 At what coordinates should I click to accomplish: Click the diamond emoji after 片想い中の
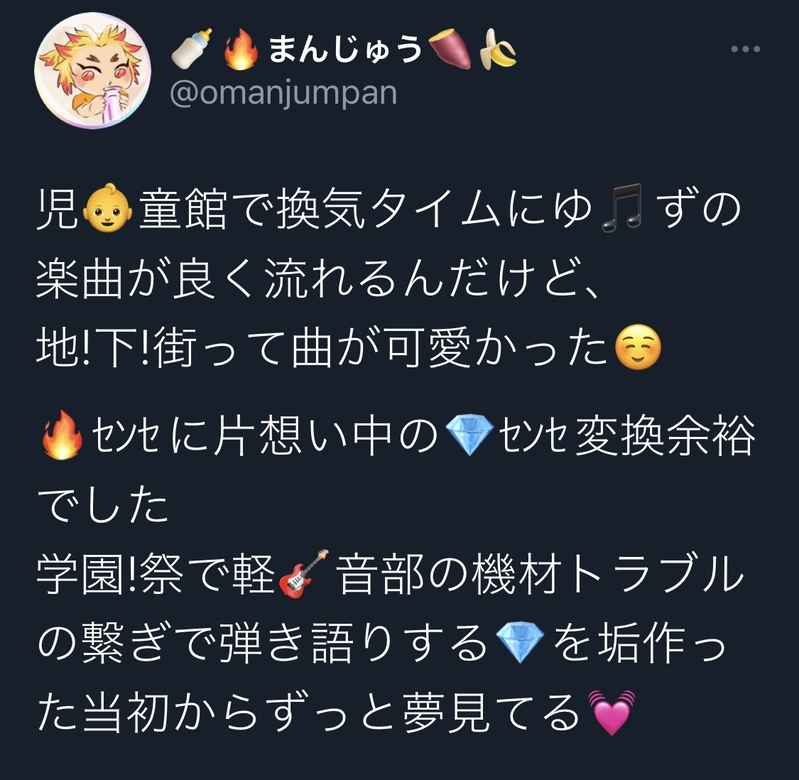[x=469, y=435]
